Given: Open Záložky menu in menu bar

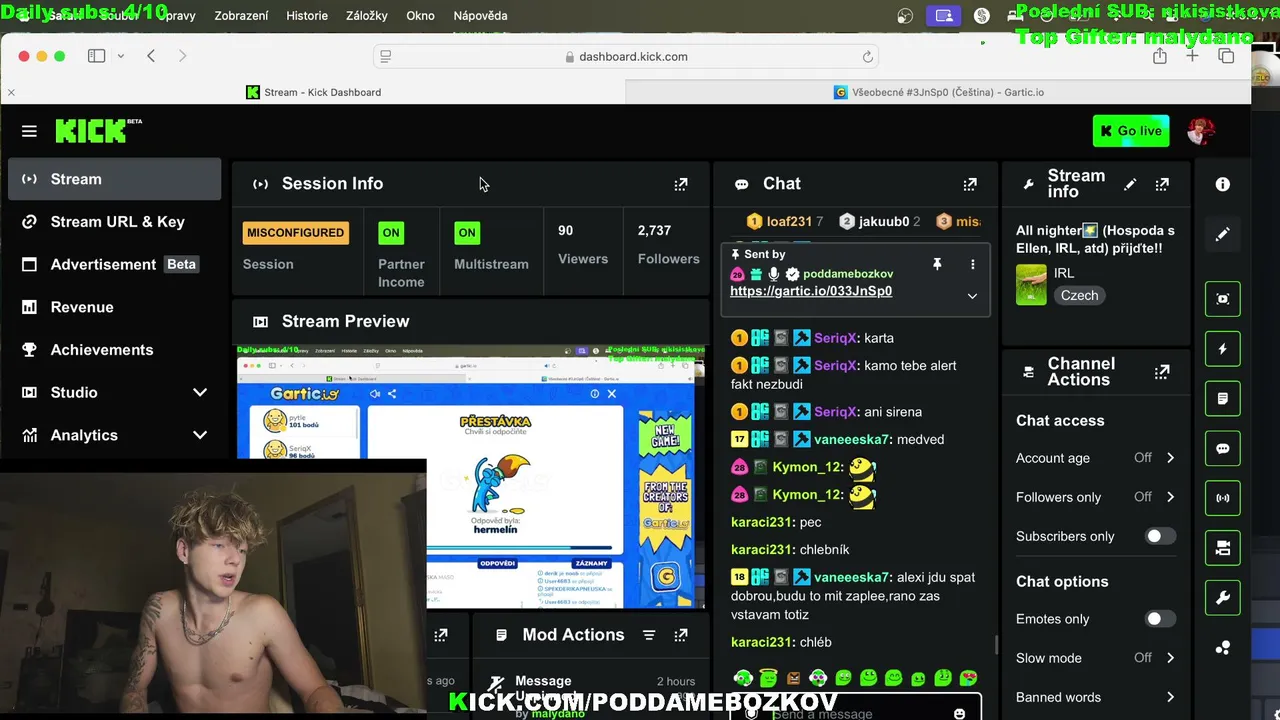Looking at the screenshot, I should click(367, 16).
